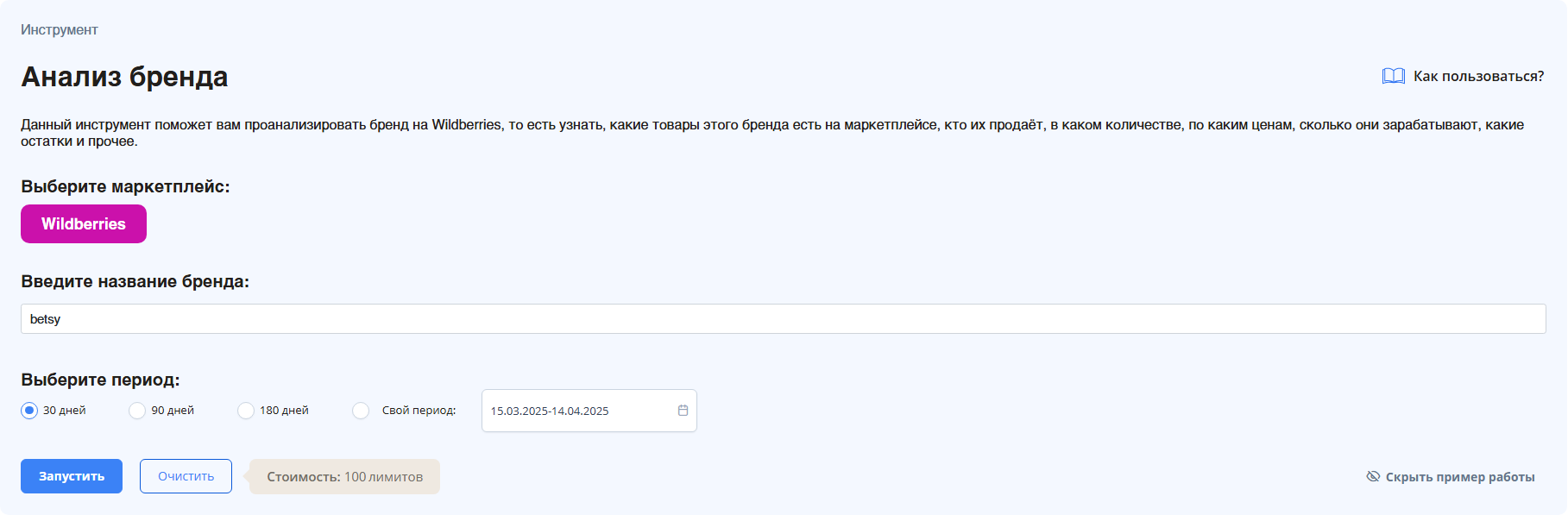Choose the '90 дней' period radio button
Screen dimensions: 1568x515
137,411
